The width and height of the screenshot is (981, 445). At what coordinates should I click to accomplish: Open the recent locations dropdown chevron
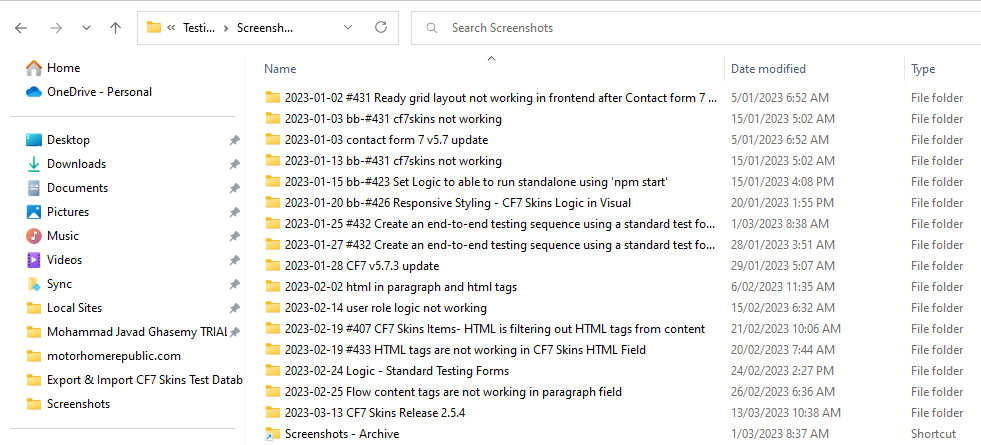pyautogui.click(x=86, y=28)
